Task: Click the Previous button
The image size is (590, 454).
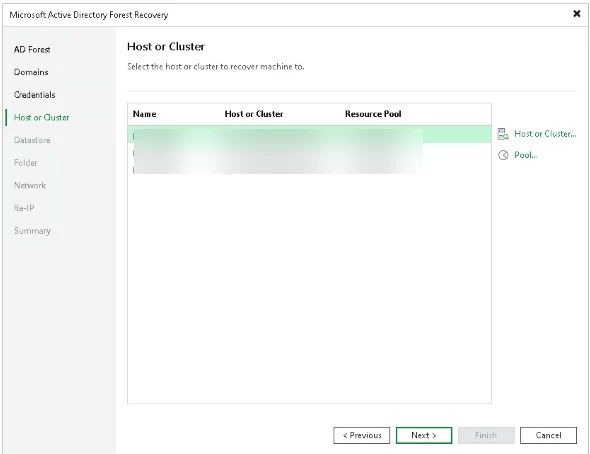Action: (362, 435)
